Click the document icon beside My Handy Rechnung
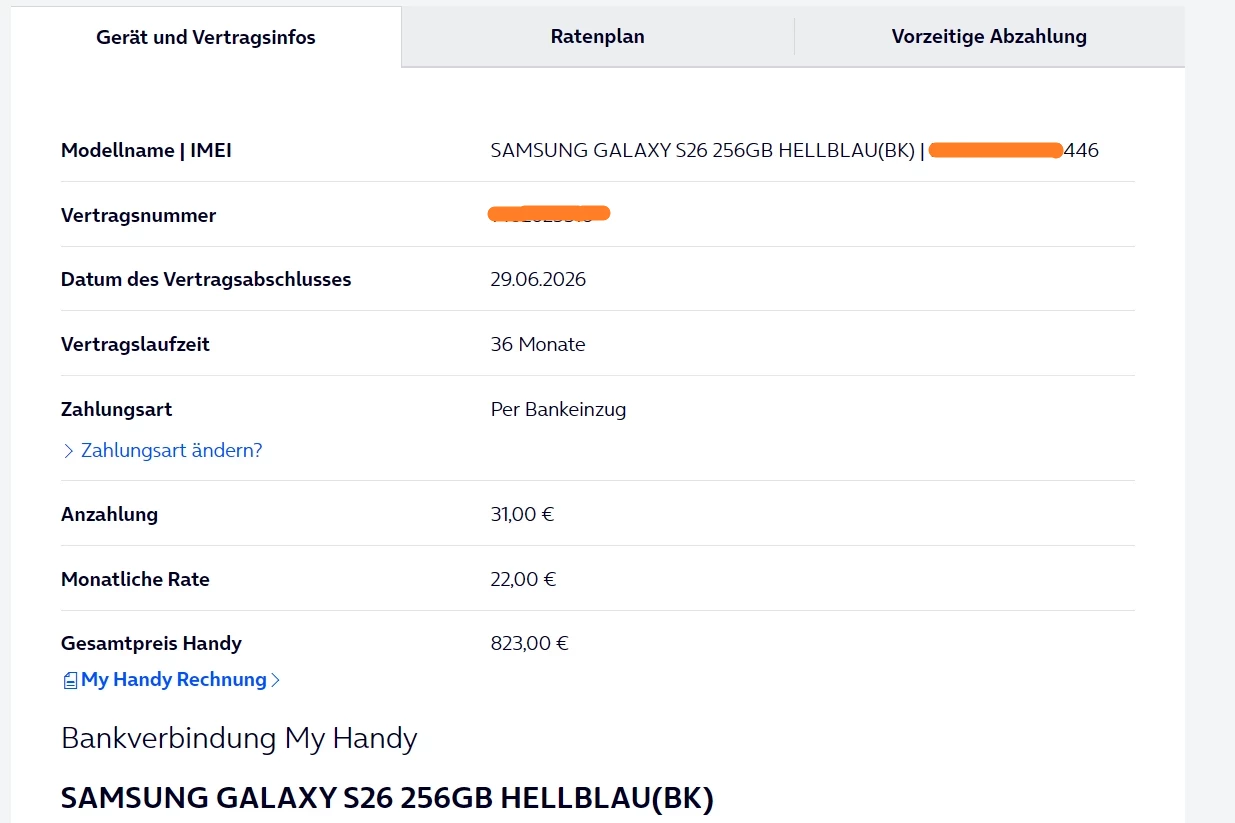 pyautogui.click(x=70, y=681)
